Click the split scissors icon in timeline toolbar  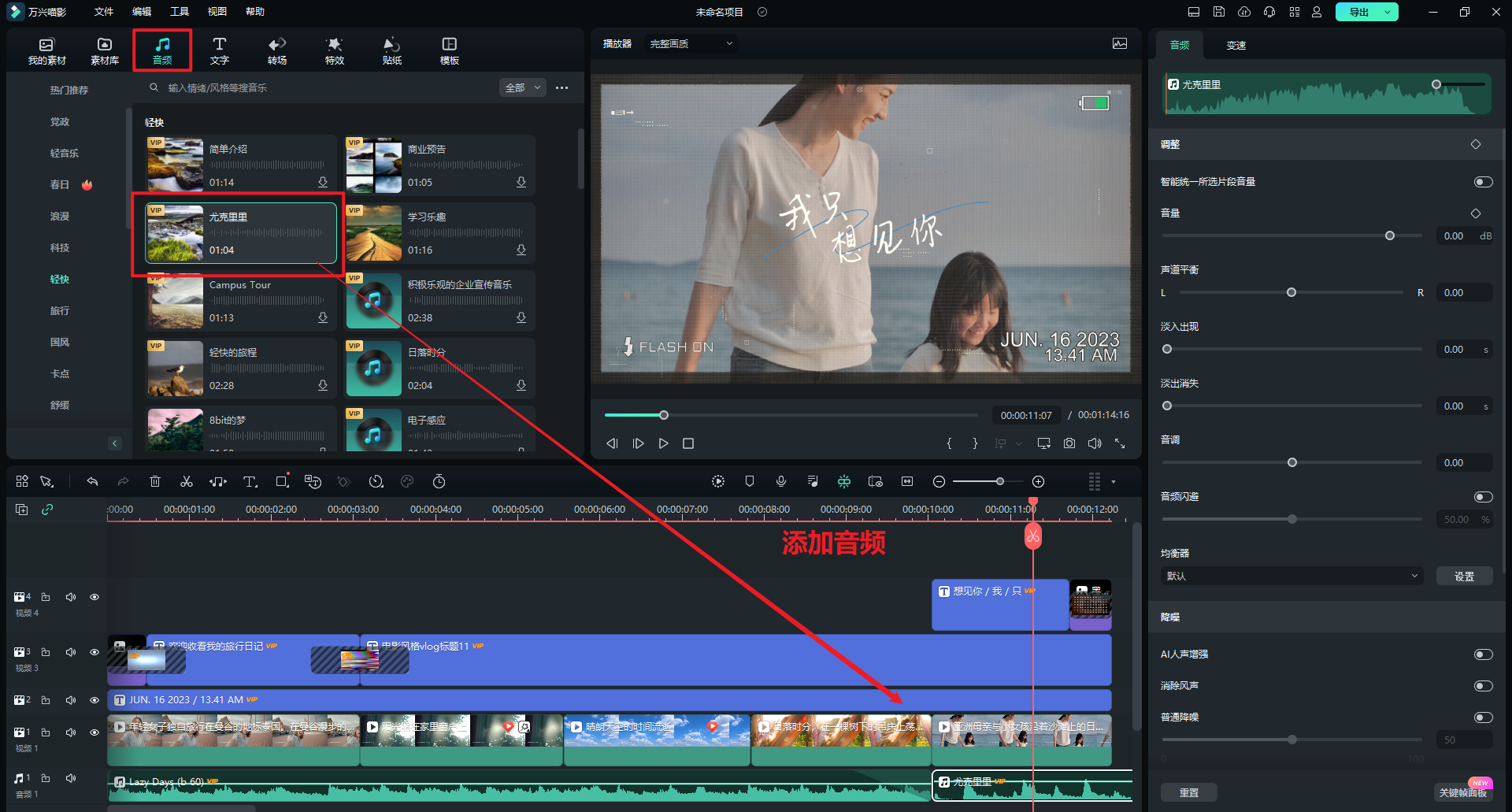click(x=187, y=481)
